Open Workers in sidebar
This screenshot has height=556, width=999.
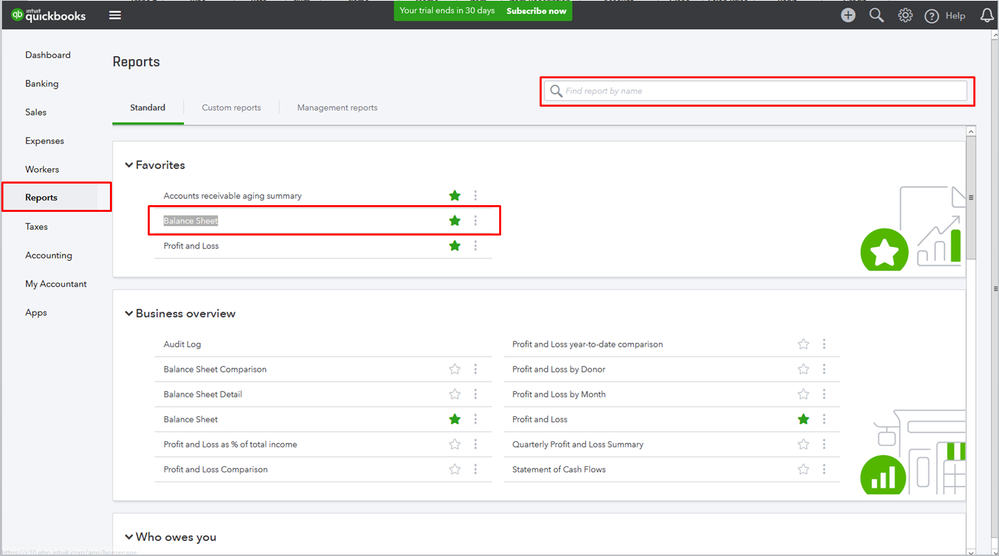pyautogui.click(x=42, y=169)
